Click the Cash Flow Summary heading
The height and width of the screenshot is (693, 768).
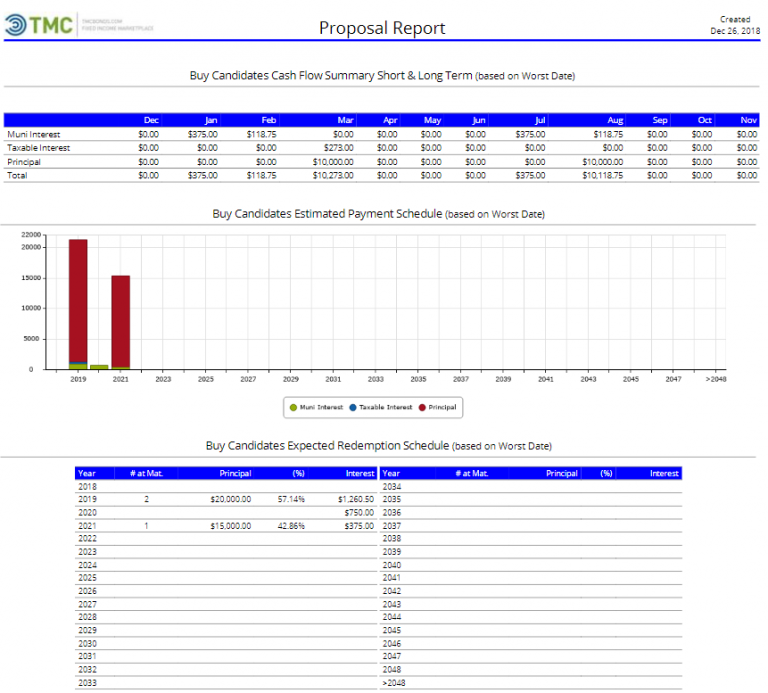[382, 76]
